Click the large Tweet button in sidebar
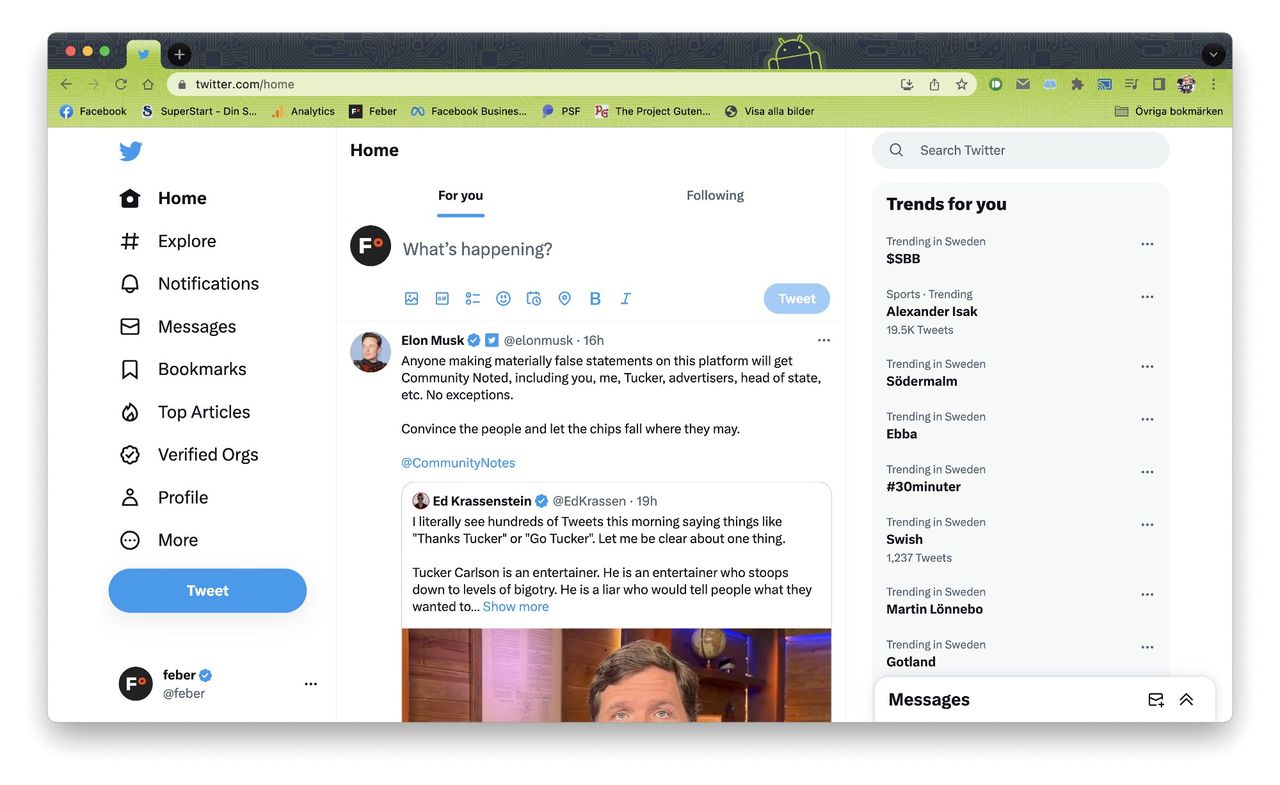This screenshot has height=785, width=1280. click(x=207, y=591)
